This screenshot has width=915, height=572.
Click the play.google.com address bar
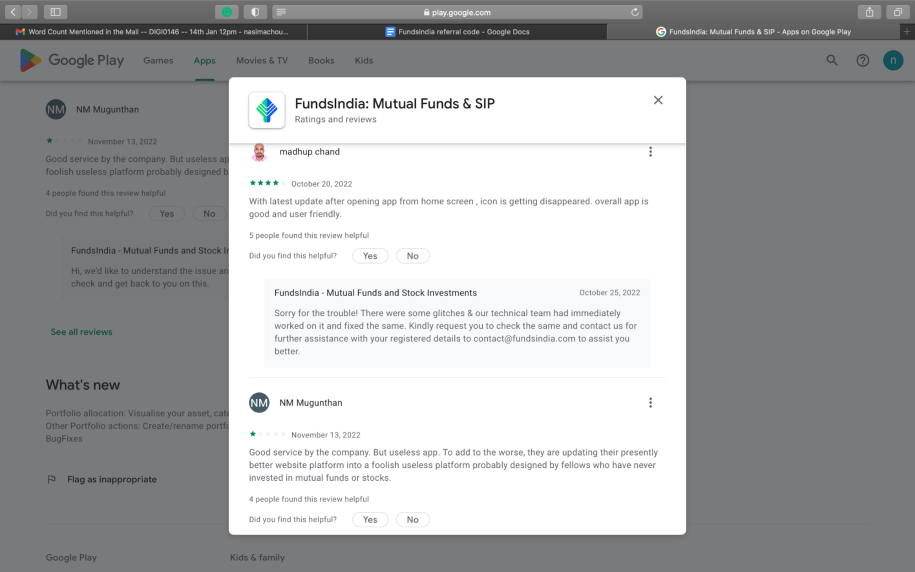[457, 12]
